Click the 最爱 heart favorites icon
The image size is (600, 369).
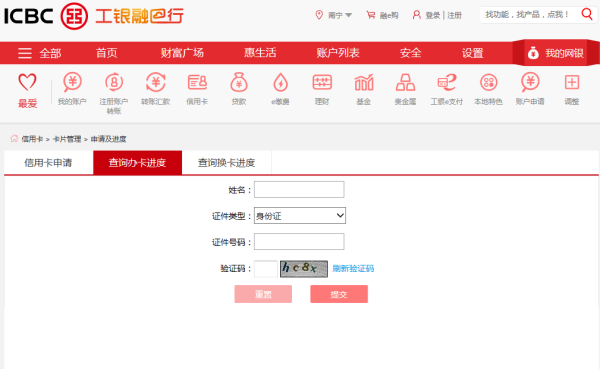pos(28,82)
